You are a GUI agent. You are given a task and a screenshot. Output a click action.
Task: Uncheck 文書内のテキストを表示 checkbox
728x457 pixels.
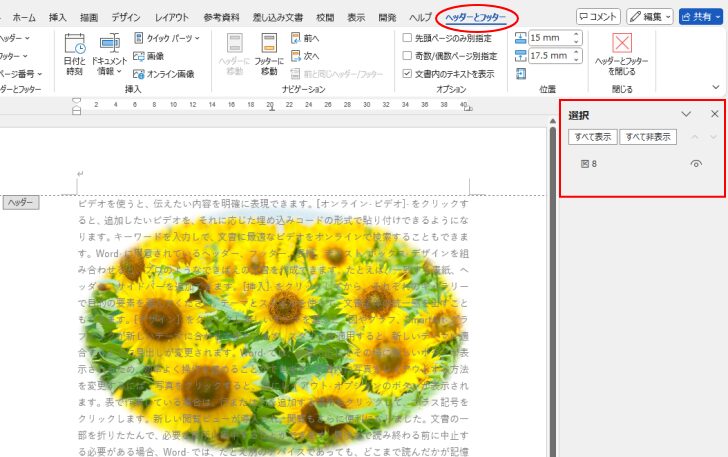coord(407,73)
